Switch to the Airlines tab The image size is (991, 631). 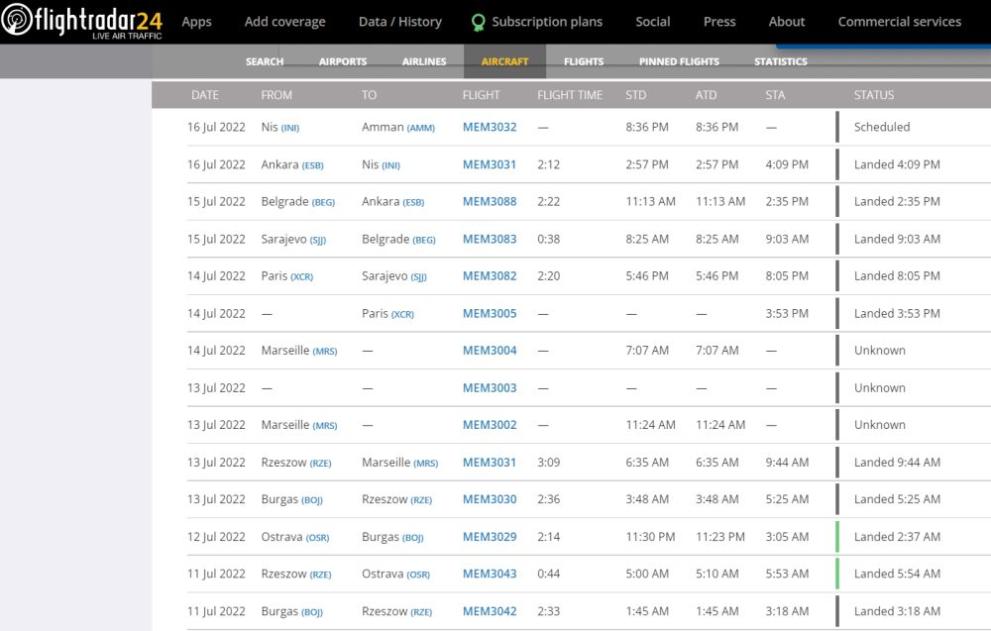coord(424,62)
